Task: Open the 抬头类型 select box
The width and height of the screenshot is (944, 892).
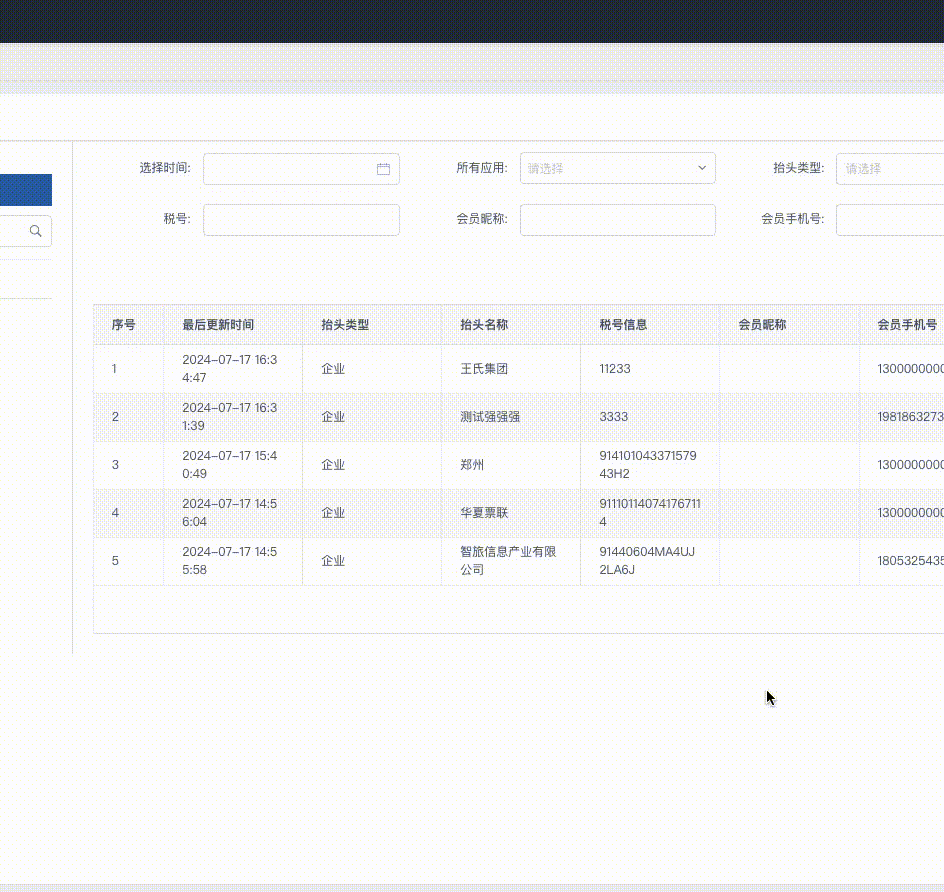Action: [890, 169]
